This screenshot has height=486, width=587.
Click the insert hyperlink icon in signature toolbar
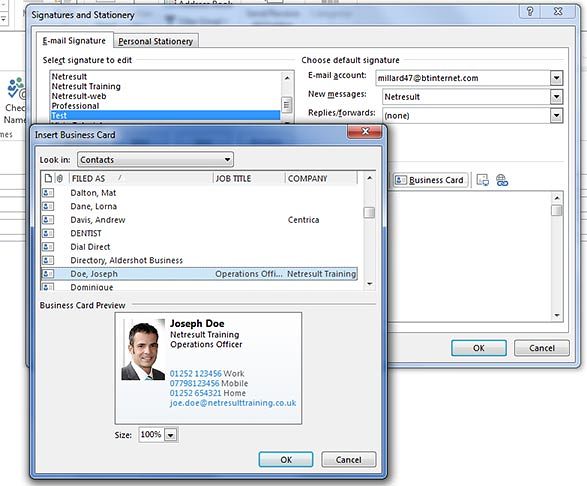click(502, 180)
